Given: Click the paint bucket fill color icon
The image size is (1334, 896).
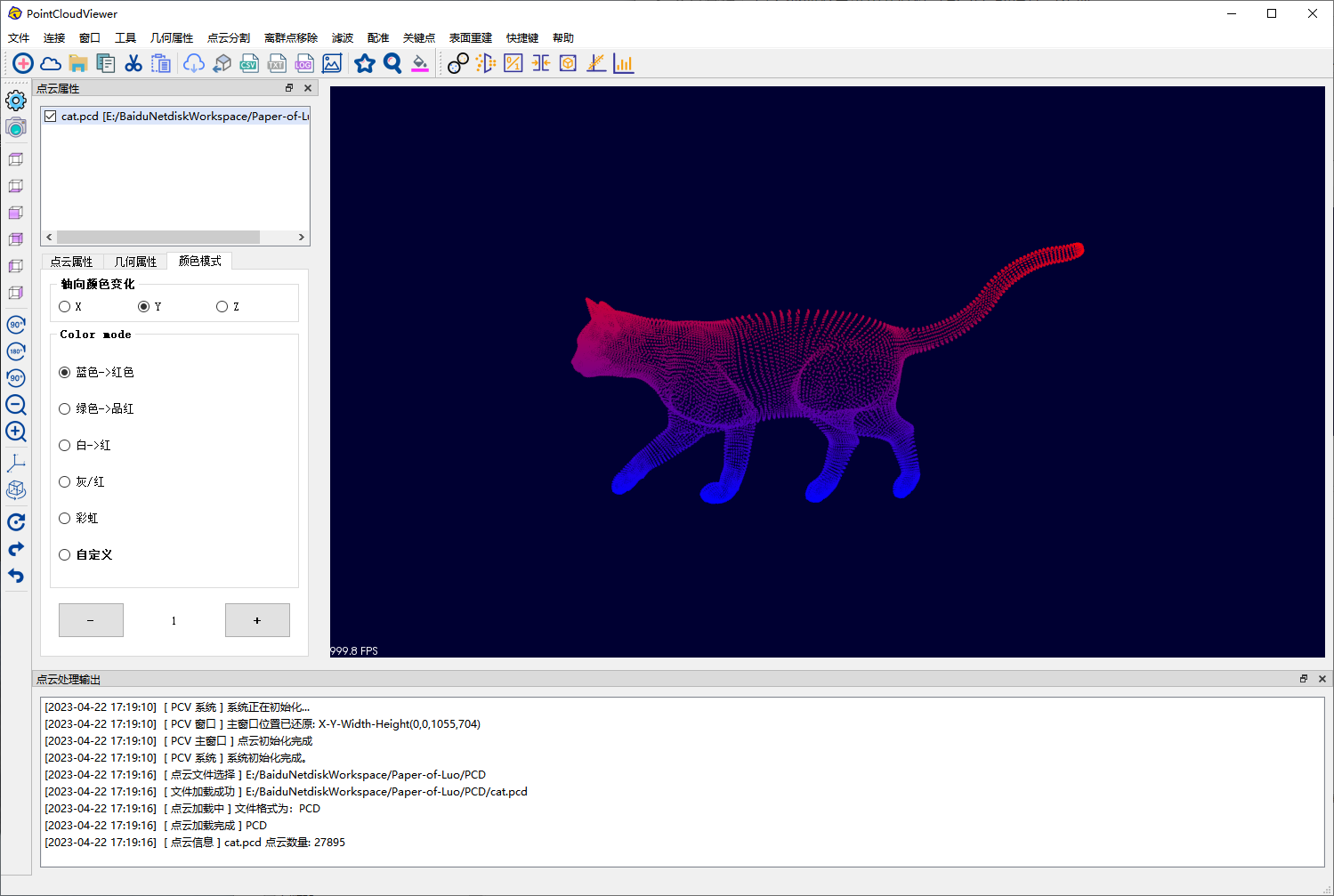Looking at the screenshot, I should coord(420,63).
